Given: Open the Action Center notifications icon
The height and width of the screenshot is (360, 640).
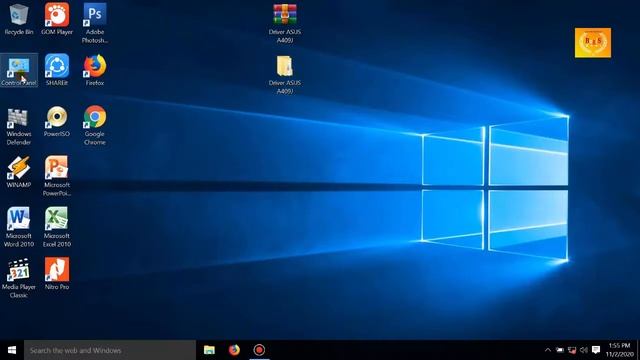Looking at the screenshot, I should point(596,350).
